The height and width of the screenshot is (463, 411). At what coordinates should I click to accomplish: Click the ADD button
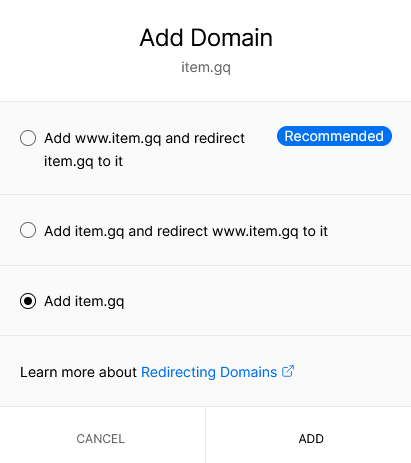311,439
